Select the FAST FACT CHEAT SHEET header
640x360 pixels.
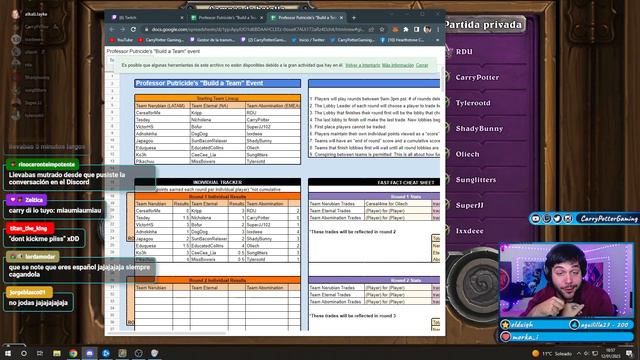374,182
